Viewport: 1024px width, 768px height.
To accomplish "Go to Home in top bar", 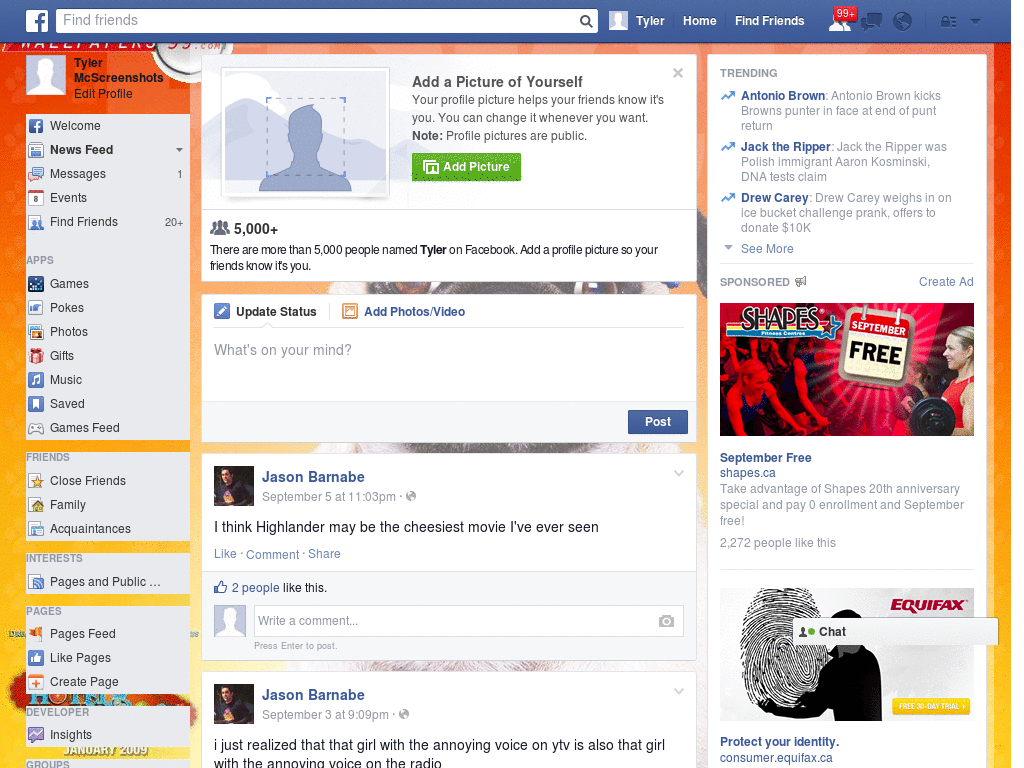I will tap(699, 21).
